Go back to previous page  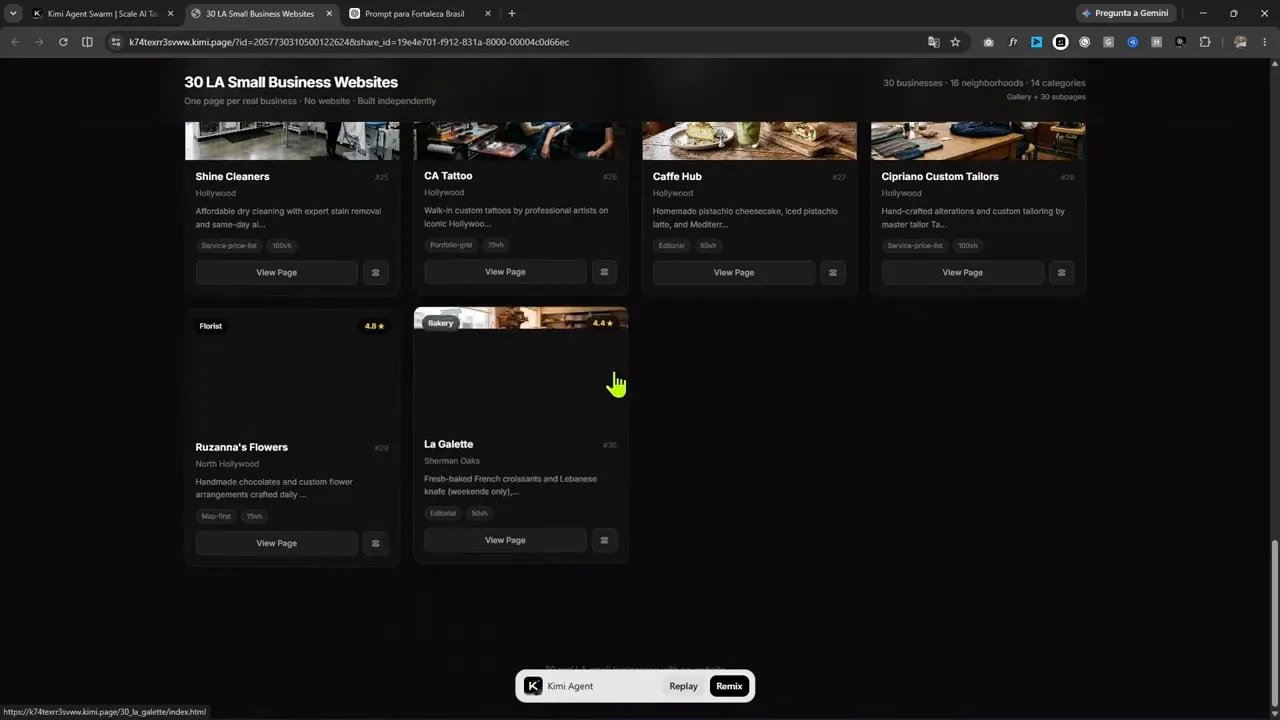click(x=15, y=42)
